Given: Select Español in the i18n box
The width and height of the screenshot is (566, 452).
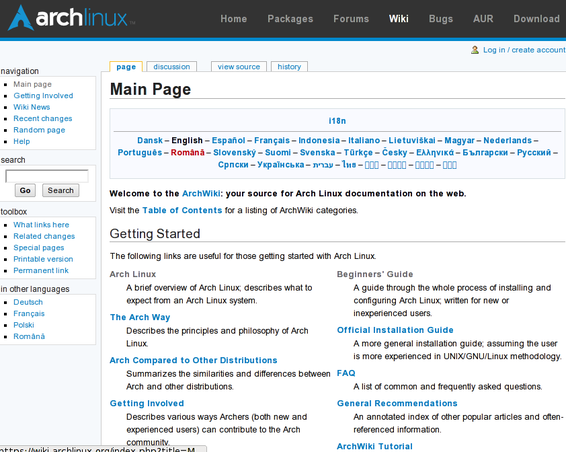Looking at the screenshot, I should coord(228,140).
